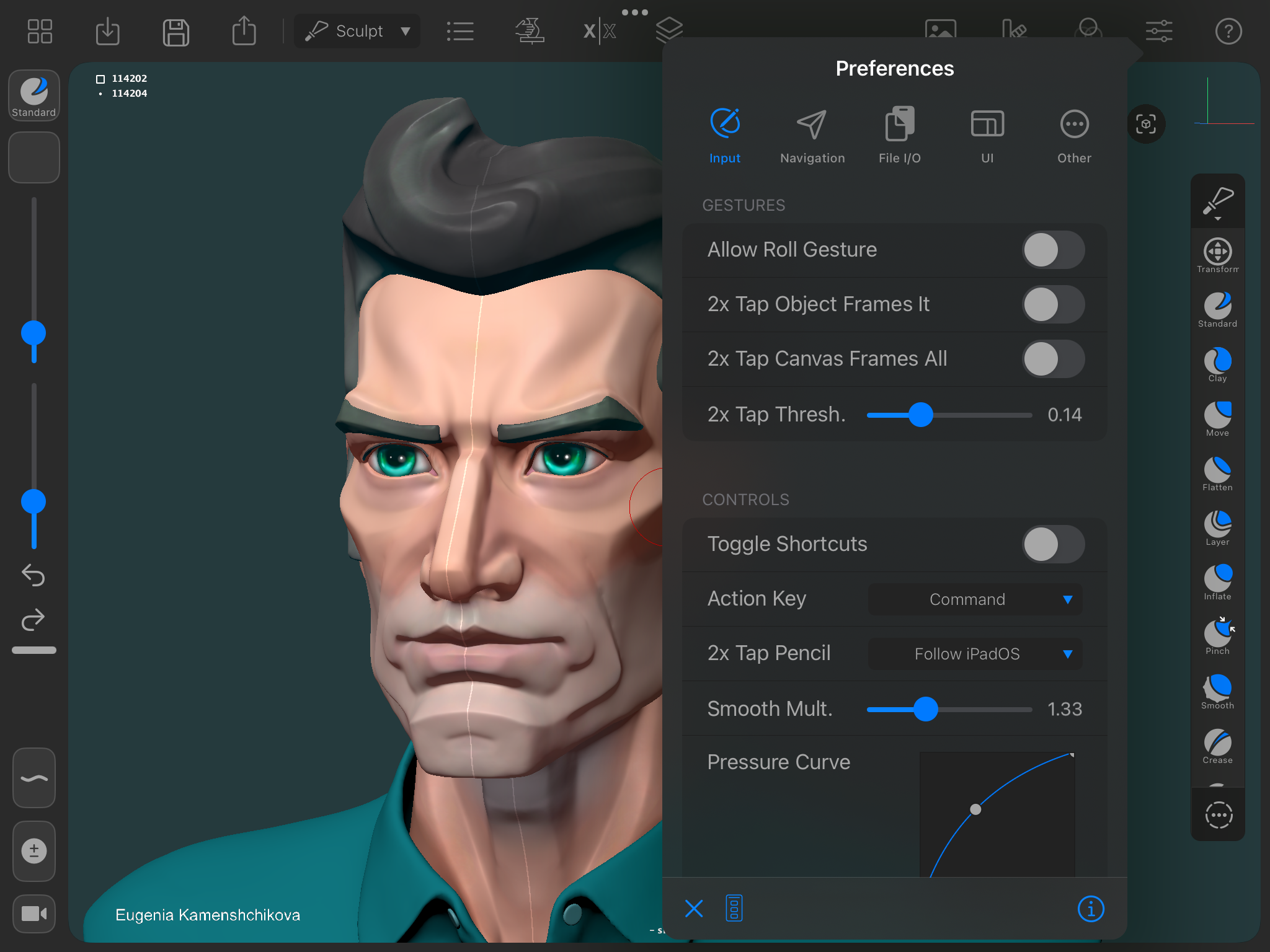Screen dimensions: 1270x952
Task: Enable Allow Roll Gesture switch
Action: click(1053, 250)
